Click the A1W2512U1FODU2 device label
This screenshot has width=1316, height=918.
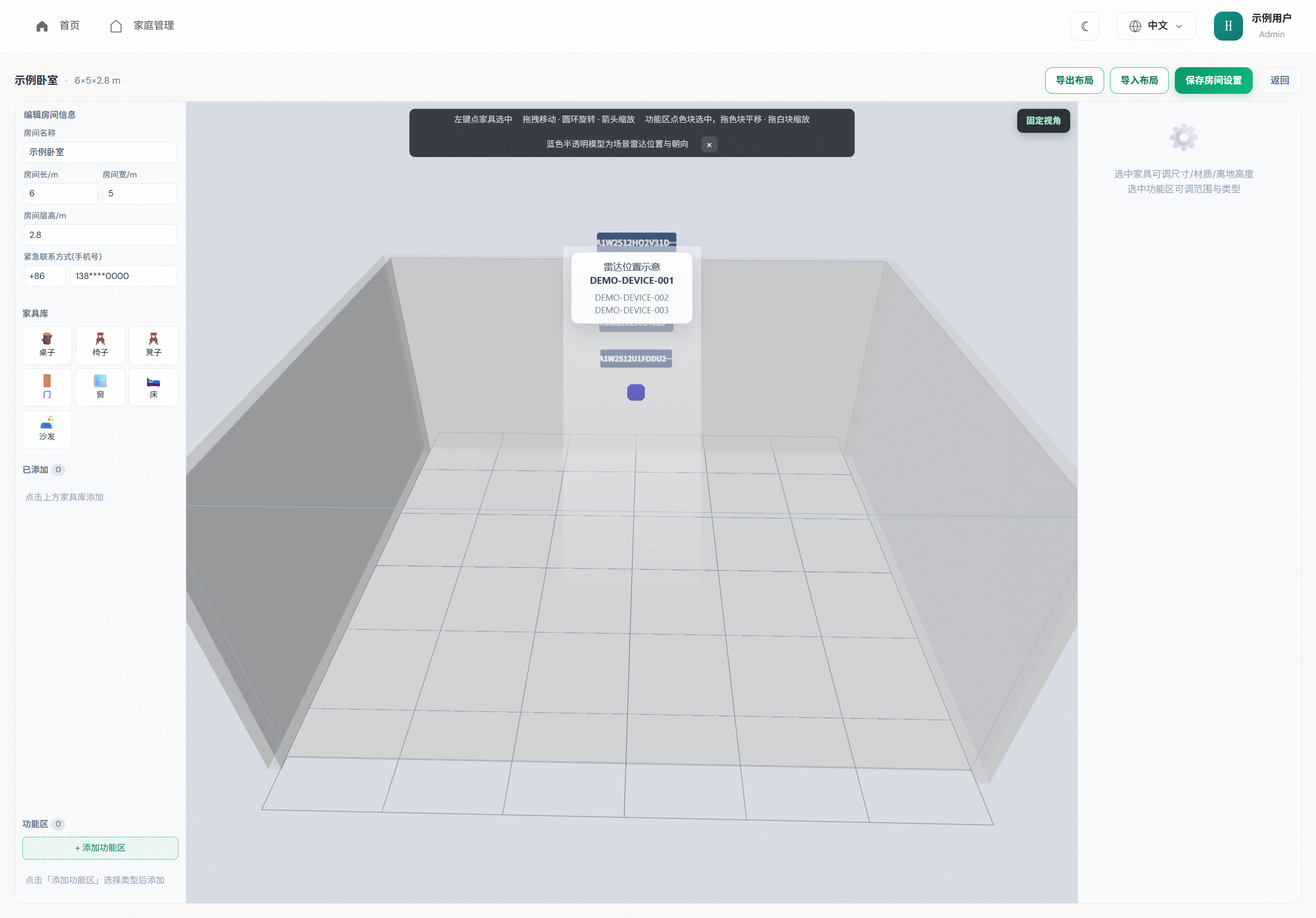click(636, 359)
